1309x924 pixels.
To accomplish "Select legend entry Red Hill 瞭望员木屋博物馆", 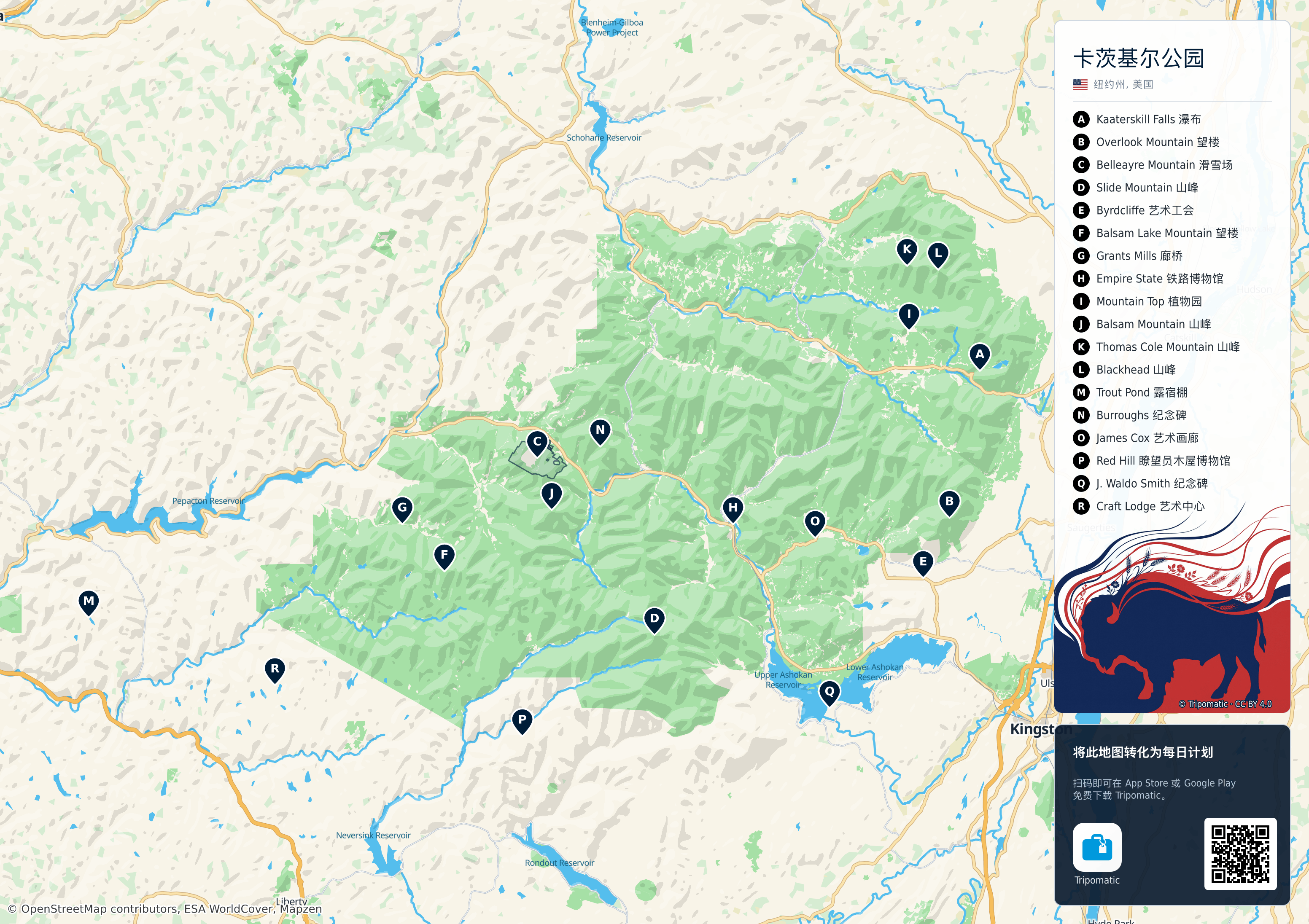I will pyautogui.click(x=1152, y=461).
